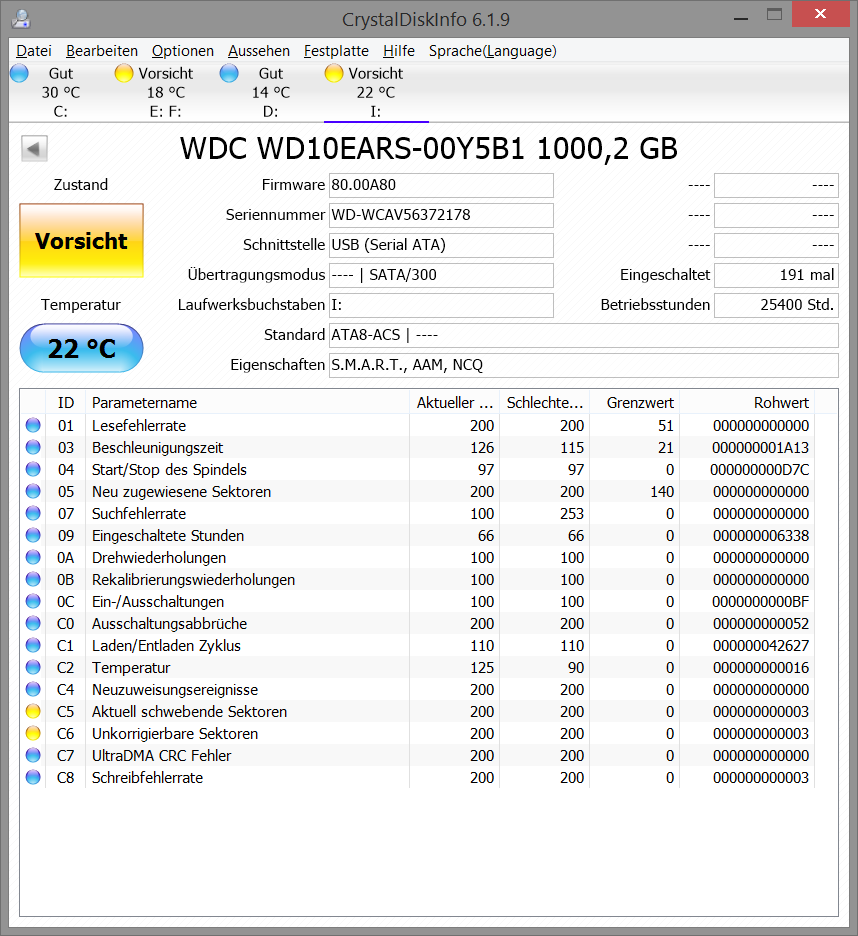Click yellow orb of Aktuell schwebende Sektoren

pyautogui.click(x=33, y=712)
